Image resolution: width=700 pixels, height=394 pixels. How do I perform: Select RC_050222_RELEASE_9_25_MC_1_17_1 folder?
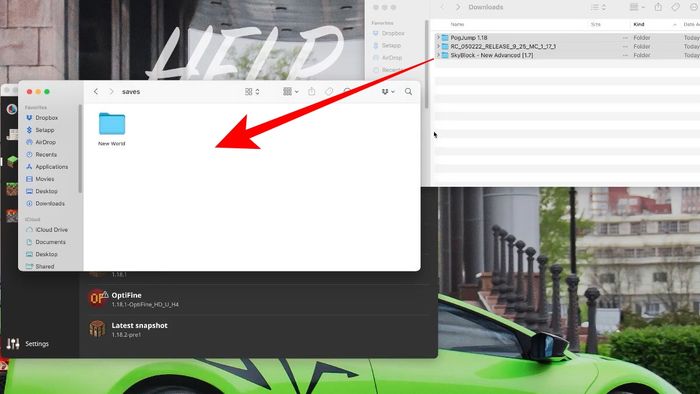click(x=503, y=46)
